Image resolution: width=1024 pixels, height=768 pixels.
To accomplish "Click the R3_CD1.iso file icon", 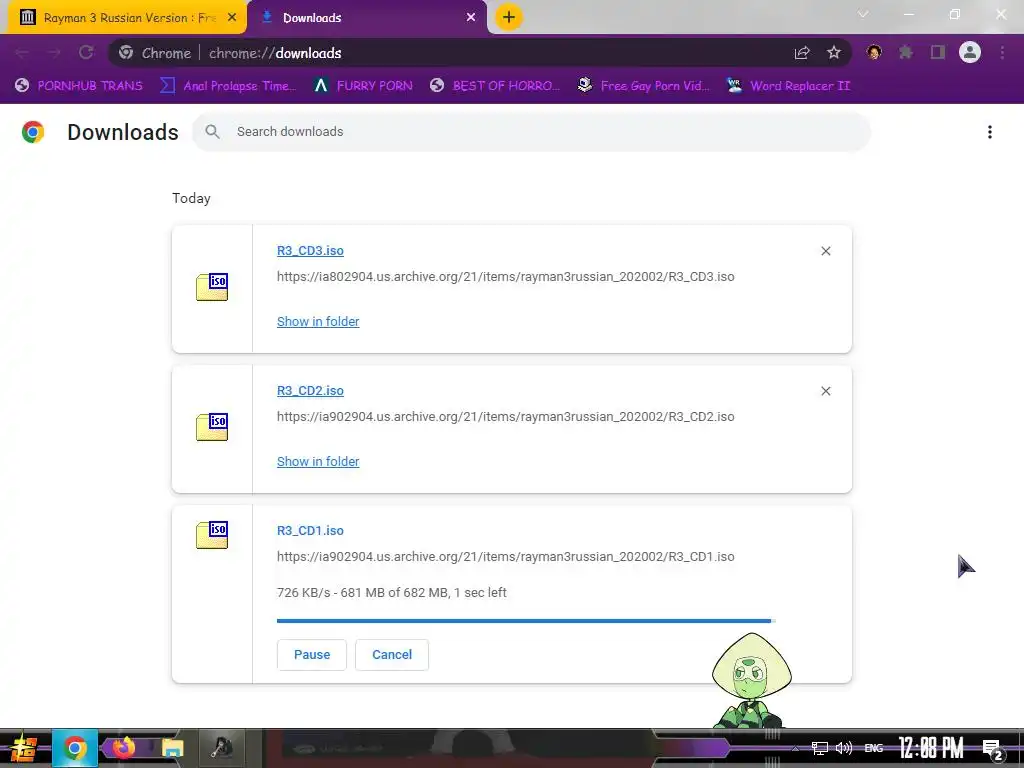I will click(x=212, y=535).
